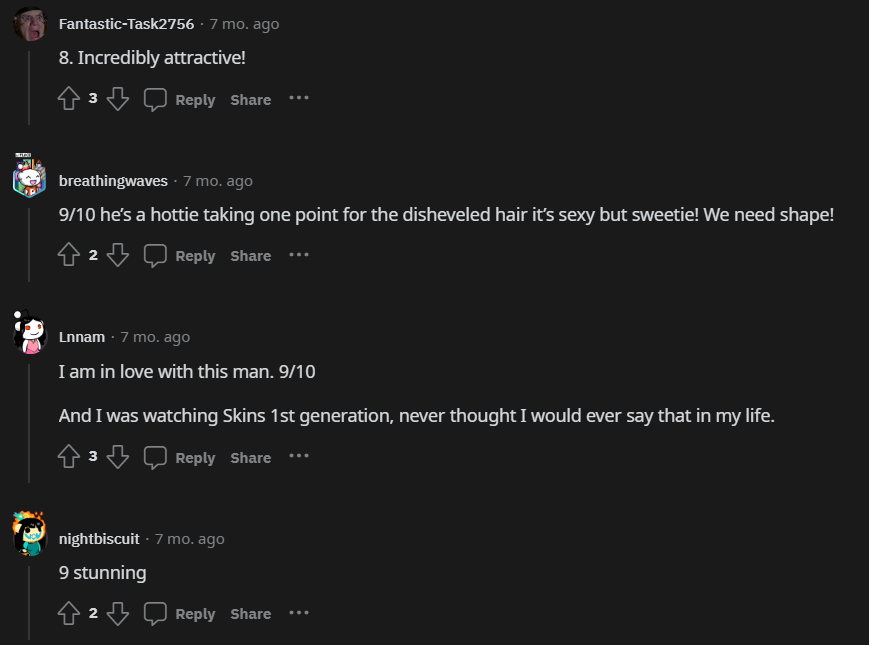Upvote nightbiscuit's comment
This screenshot has width=869, height=645.
coord(69,613)
